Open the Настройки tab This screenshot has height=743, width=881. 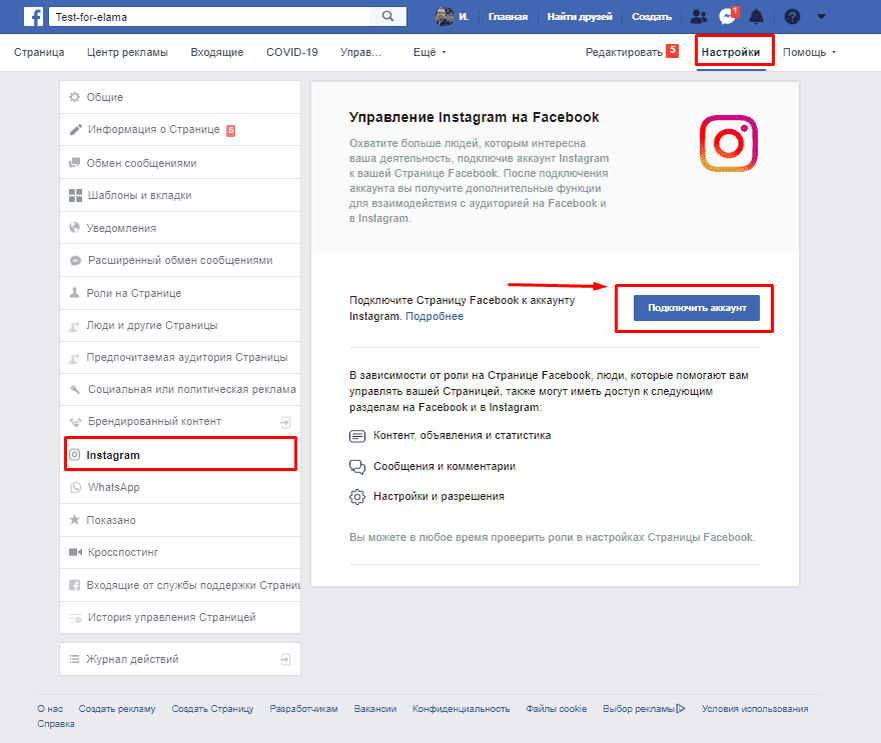pos(730,52)
